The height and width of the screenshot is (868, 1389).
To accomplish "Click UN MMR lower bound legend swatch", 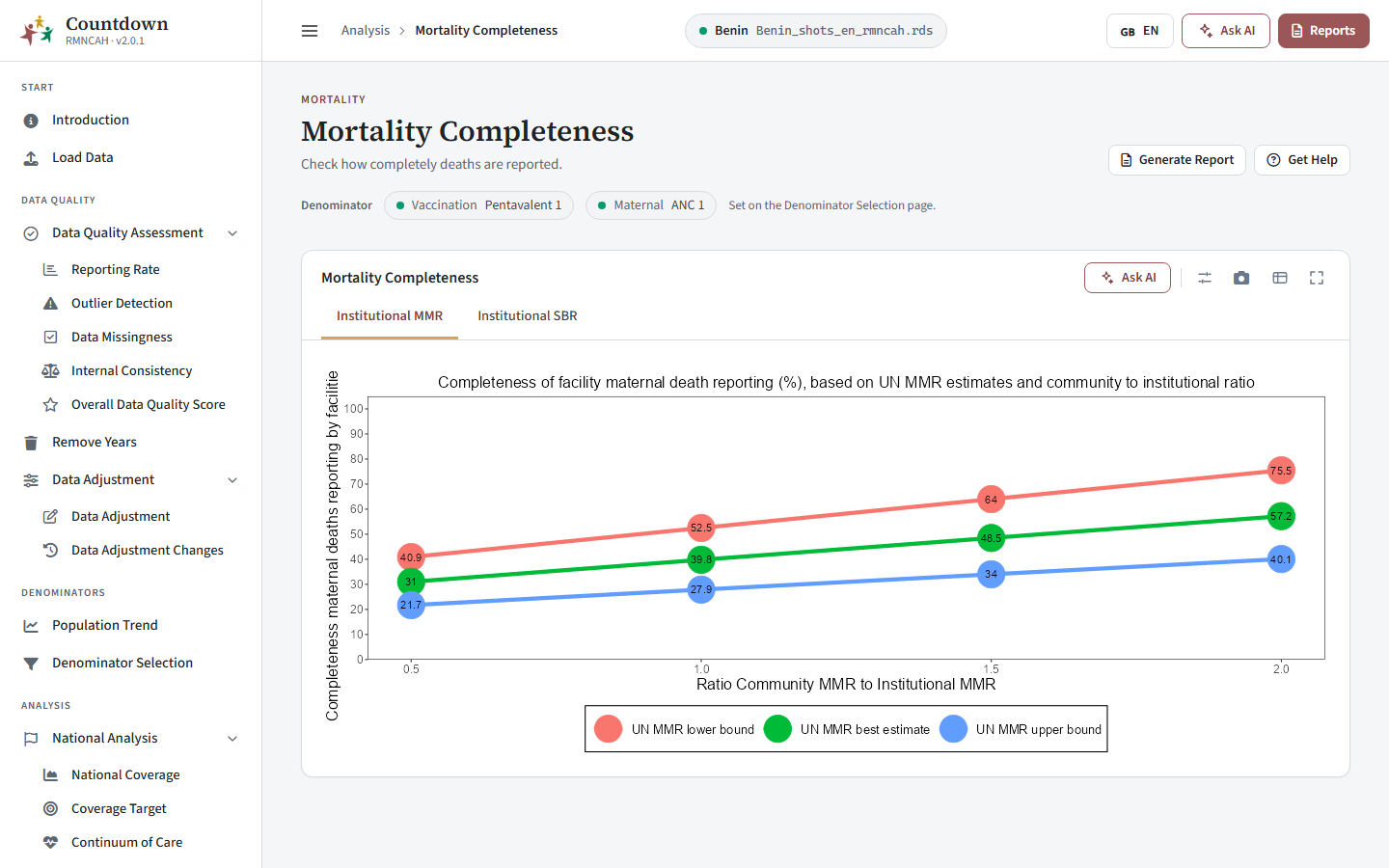I will point(609,729).
